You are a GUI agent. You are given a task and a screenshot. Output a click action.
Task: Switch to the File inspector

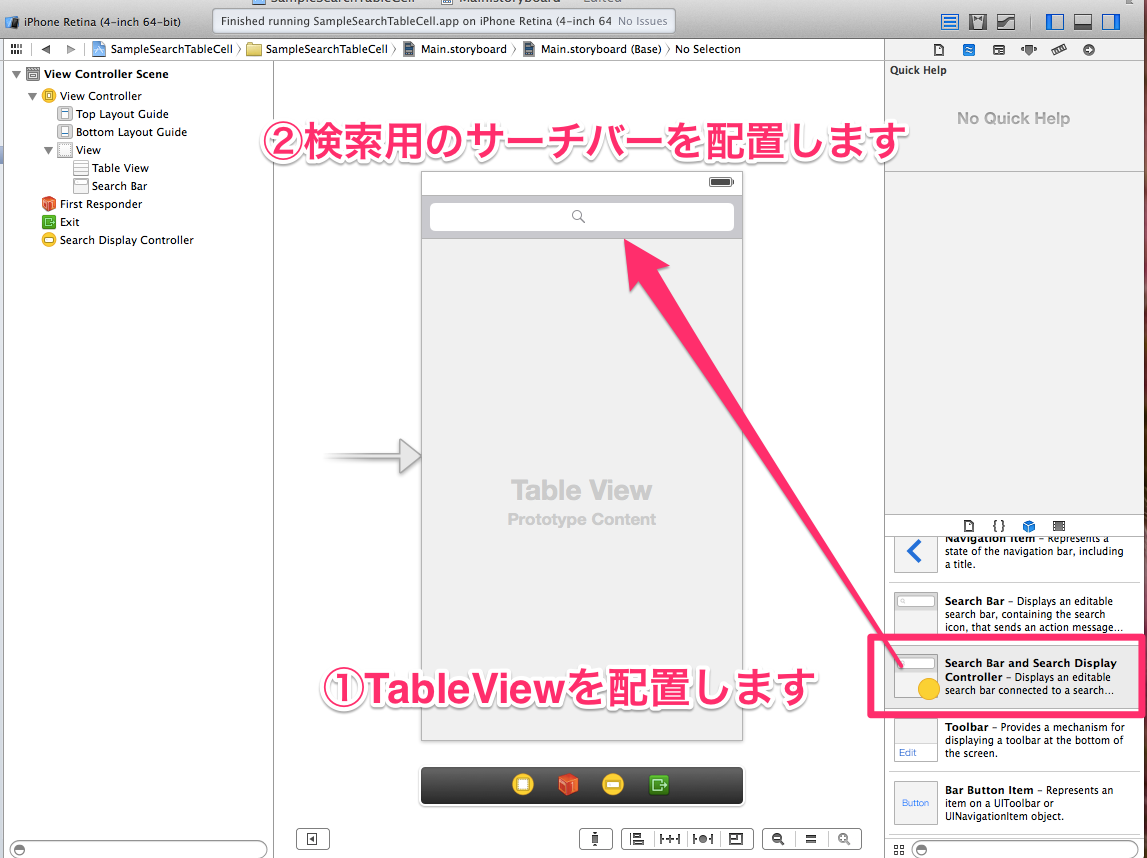[938, 49]
